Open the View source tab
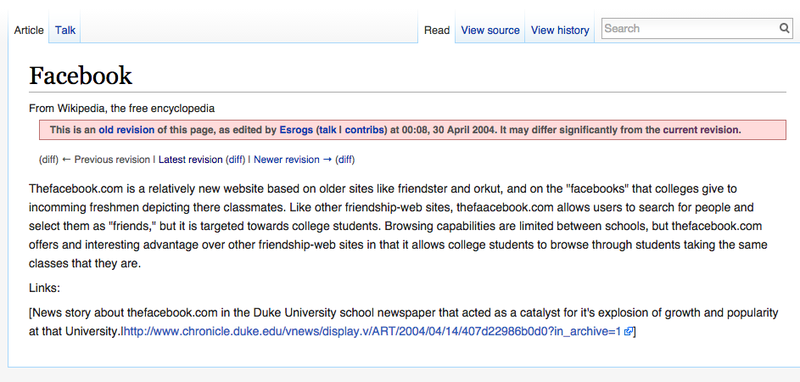The height and width of the screenshot is (382, 800). (490, 30)
